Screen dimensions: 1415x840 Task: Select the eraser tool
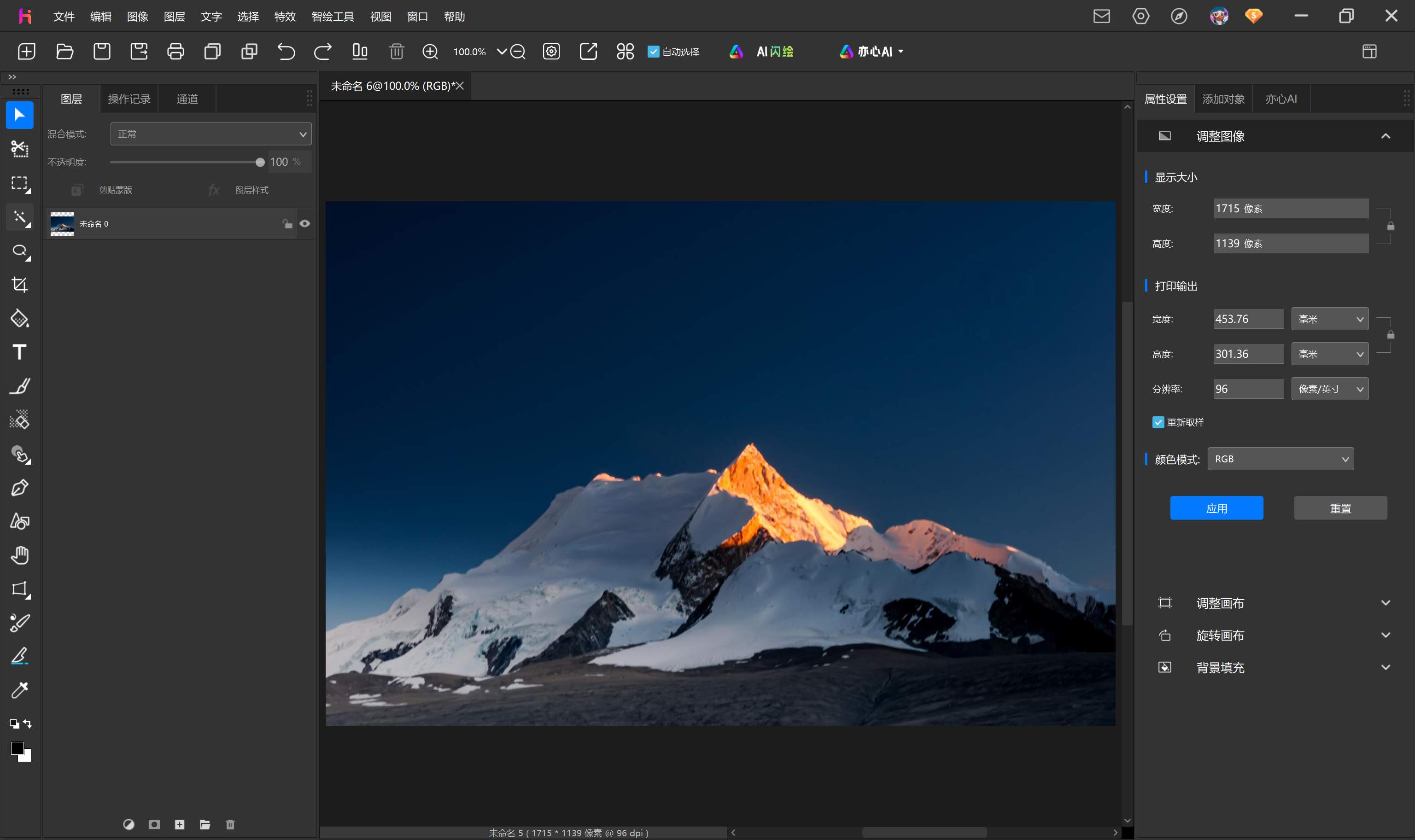(20, 420)
